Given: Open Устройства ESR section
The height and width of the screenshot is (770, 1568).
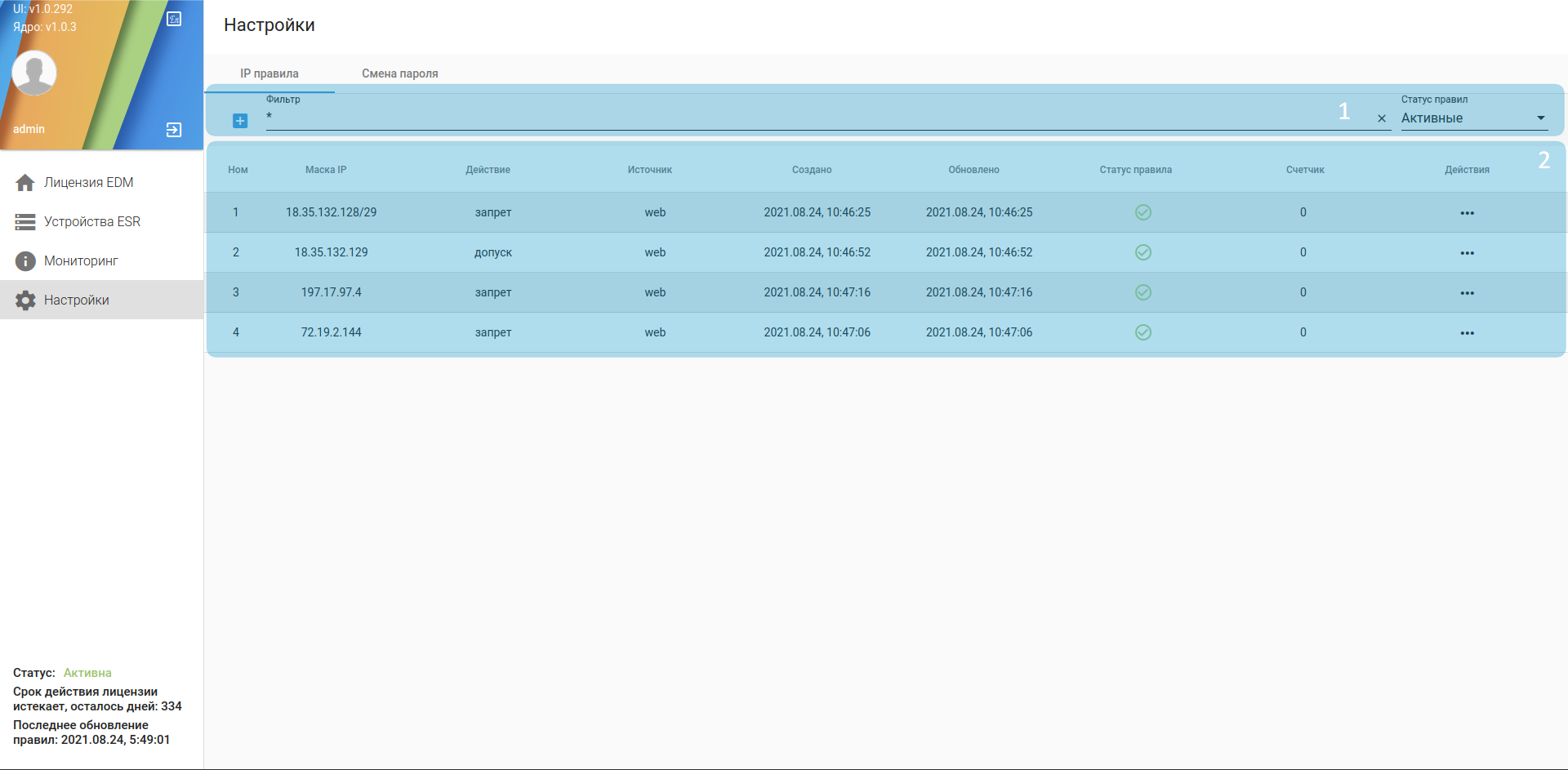Looking at the screenshot, I should [x=101, y=222].
